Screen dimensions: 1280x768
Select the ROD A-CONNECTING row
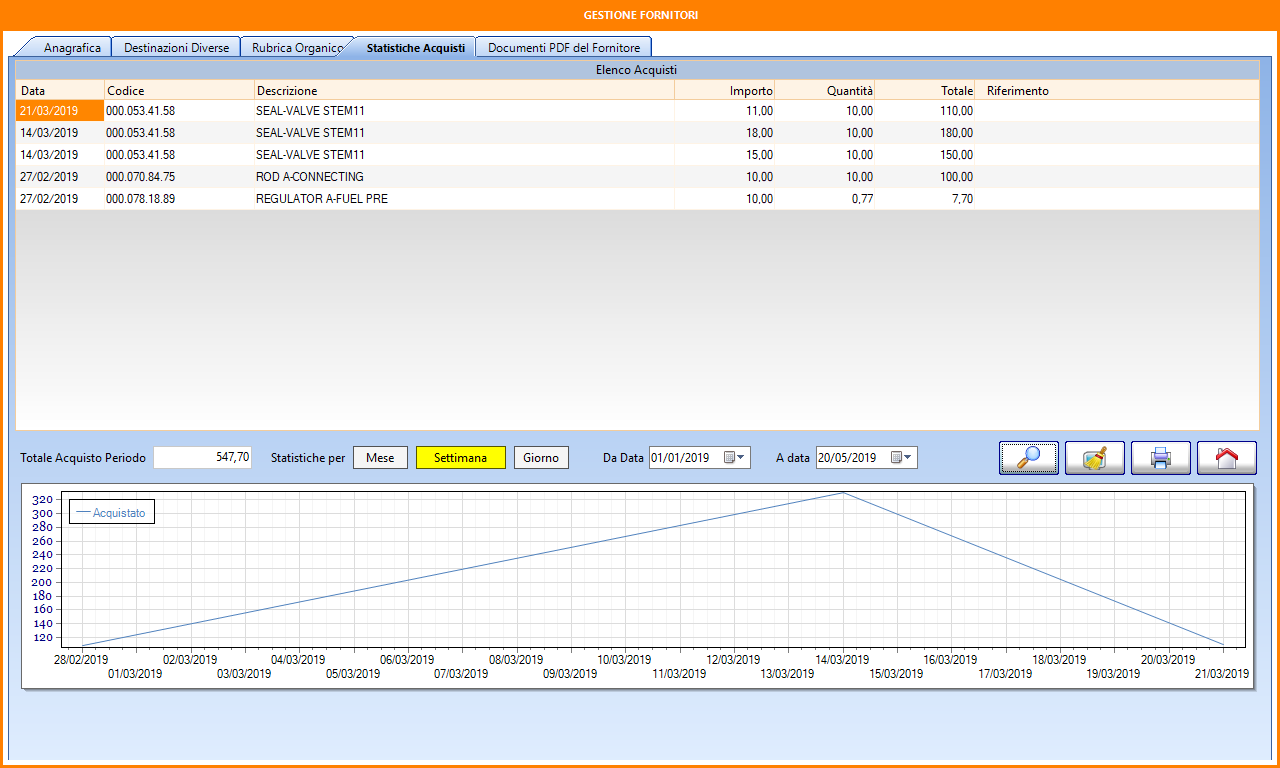[637, 177]
